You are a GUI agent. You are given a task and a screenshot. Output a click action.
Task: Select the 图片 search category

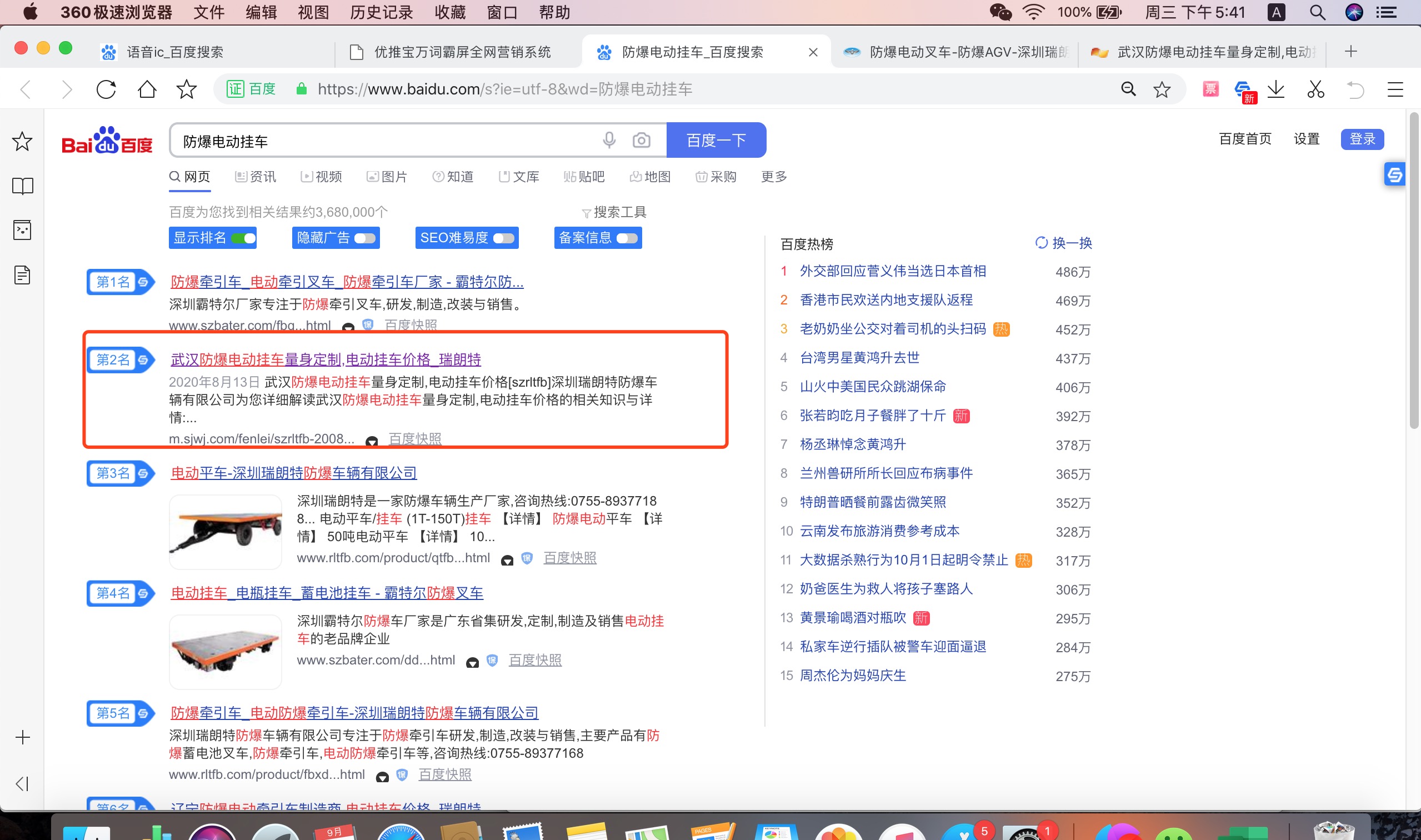click(x=387, y=177)
